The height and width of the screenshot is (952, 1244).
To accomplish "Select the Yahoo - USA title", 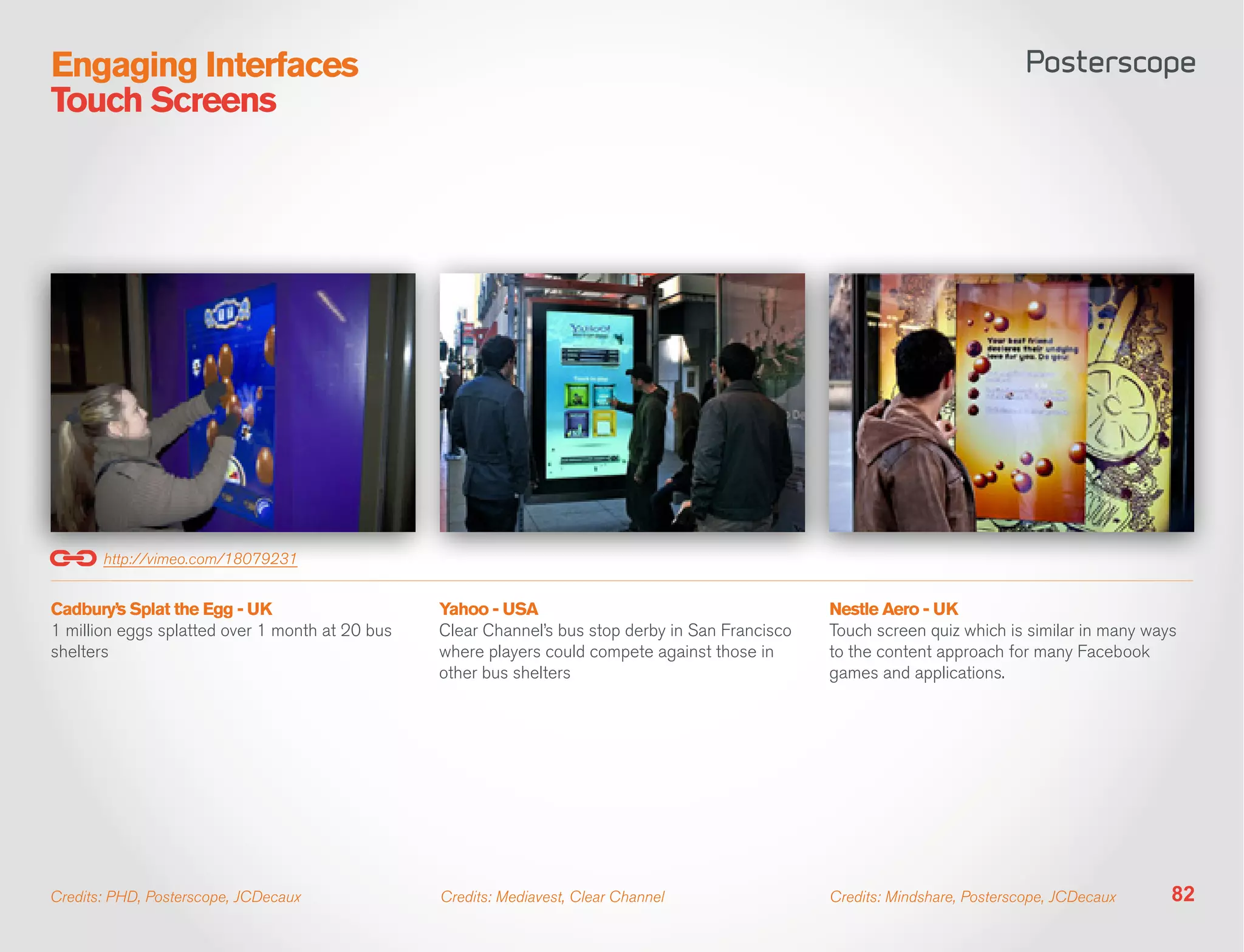I will pyautogui.click(x=488, y=609).
